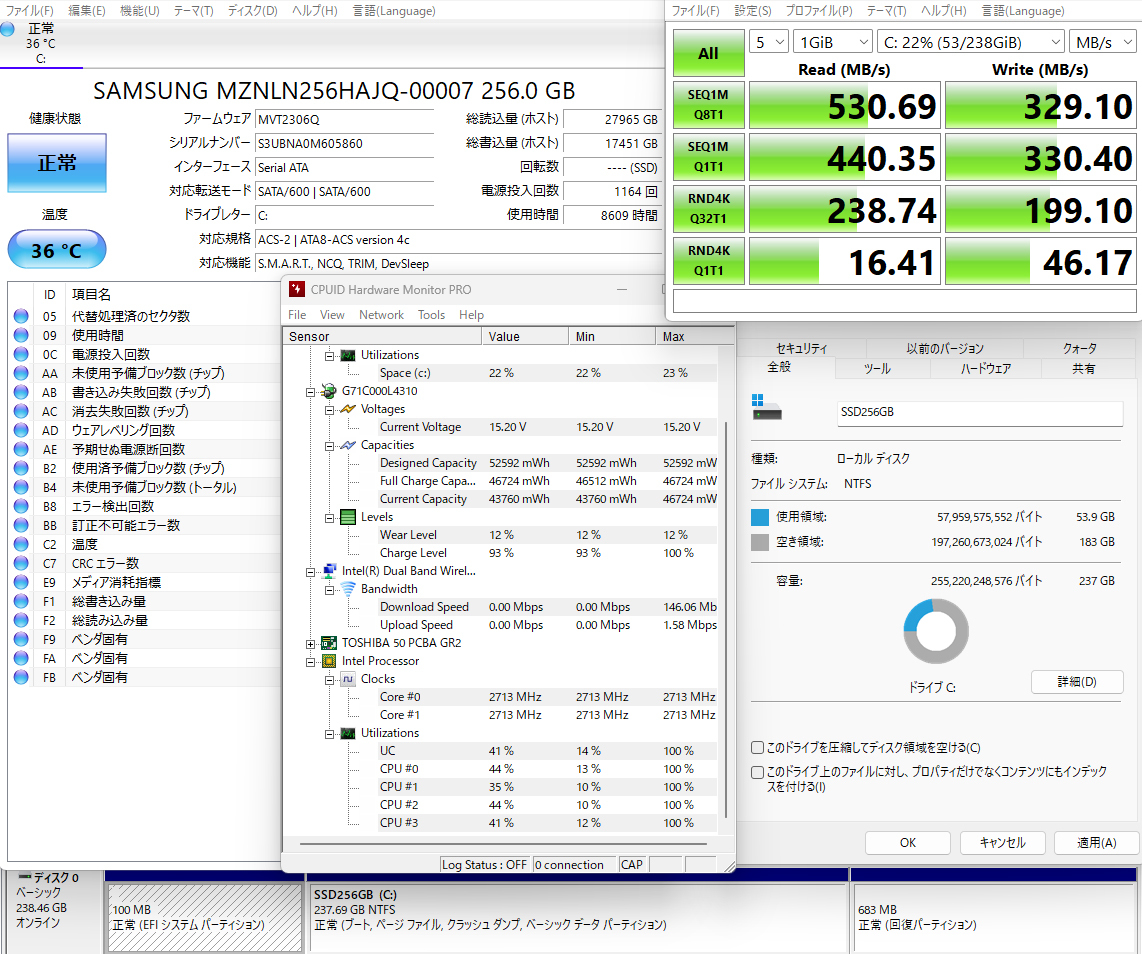Image resolution: width=1142 pixels, height=954 pixels.
Task: Click the TOSHIBA 50 PCBA GR2 drive icon
Action: pyautogui.click(x=329, y=643)
